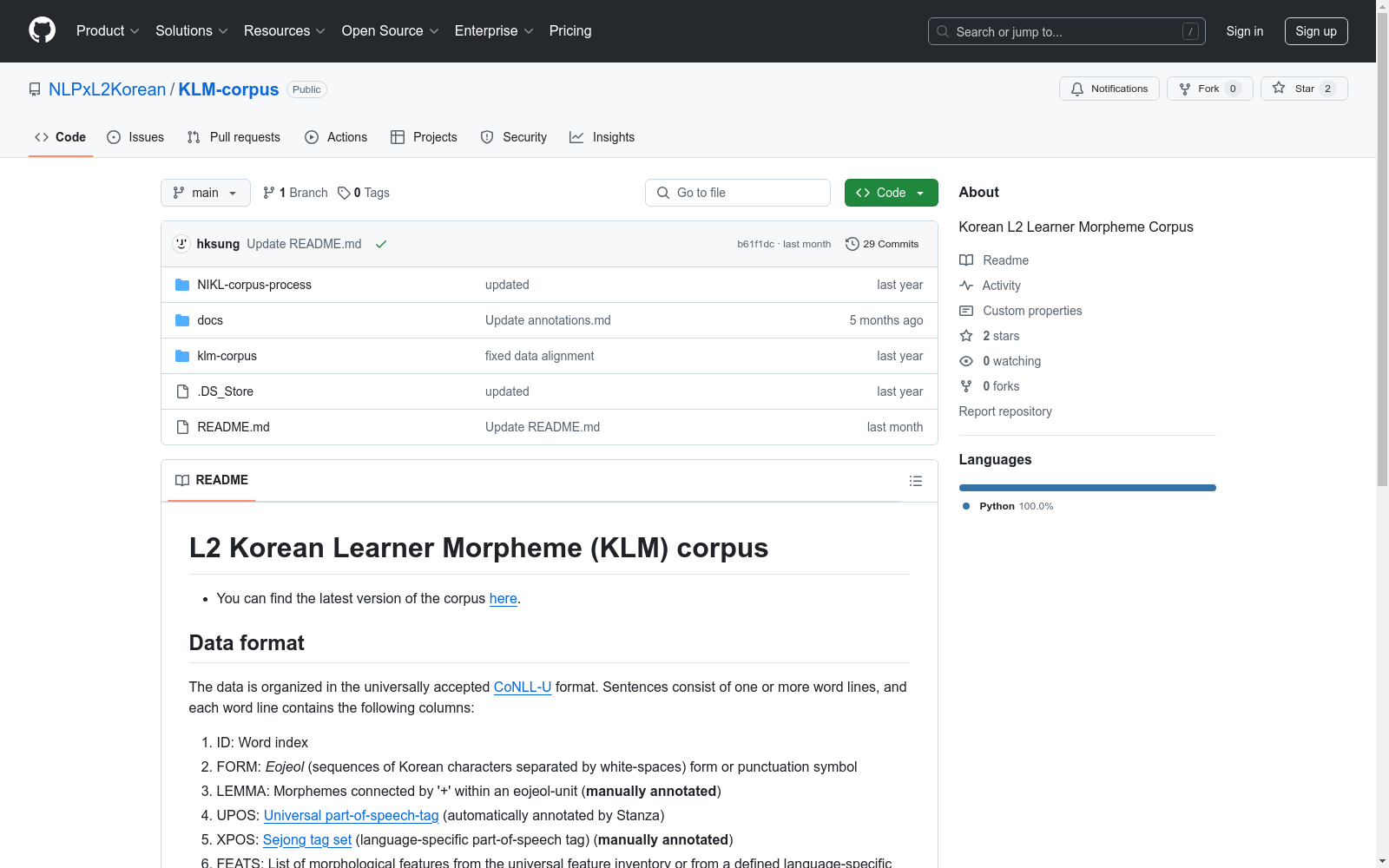Click the GitHub logo icon
Image resolution: width=1389 pixels, height=868 pixels.
[x=42, y=30]
